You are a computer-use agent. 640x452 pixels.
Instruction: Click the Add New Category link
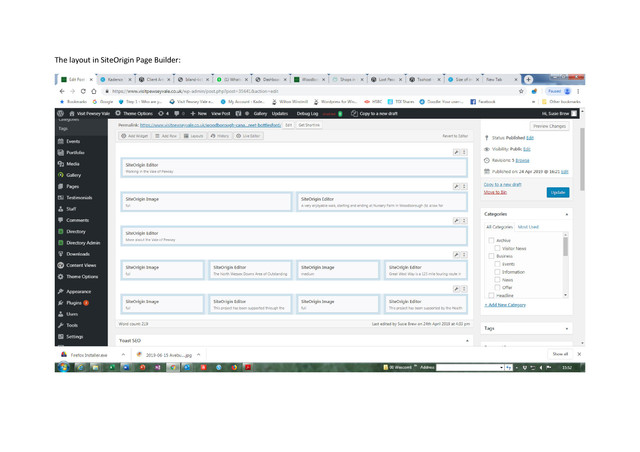[505, 305]
